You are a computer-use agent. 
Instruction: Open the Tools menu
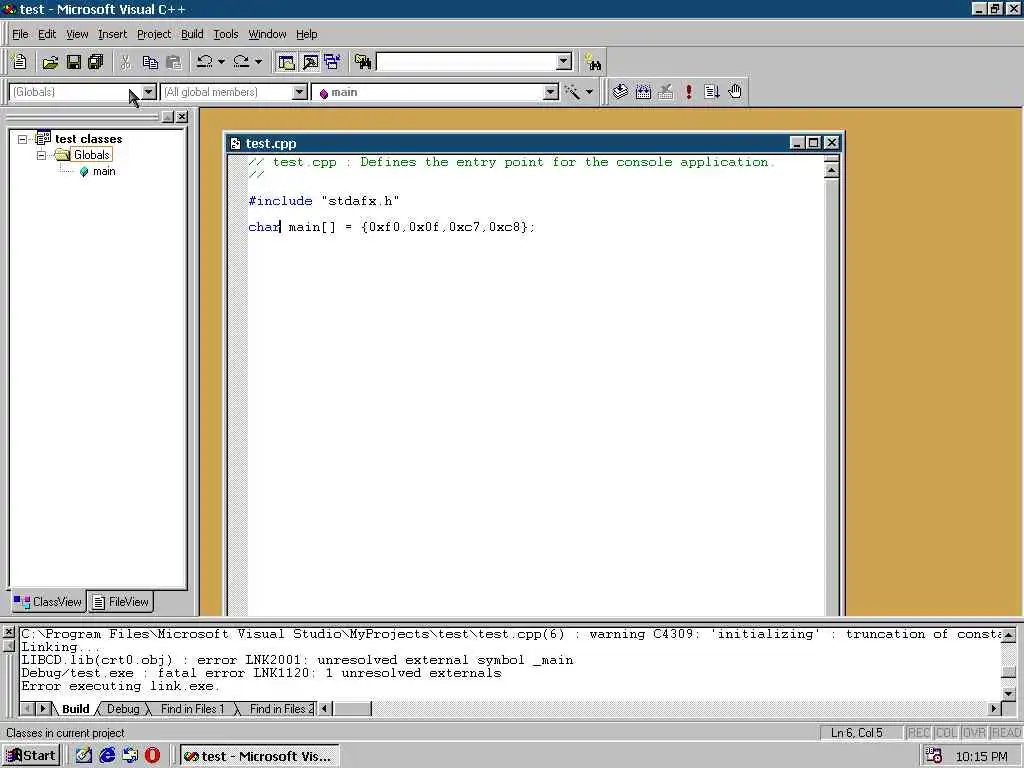pos(226,34)
